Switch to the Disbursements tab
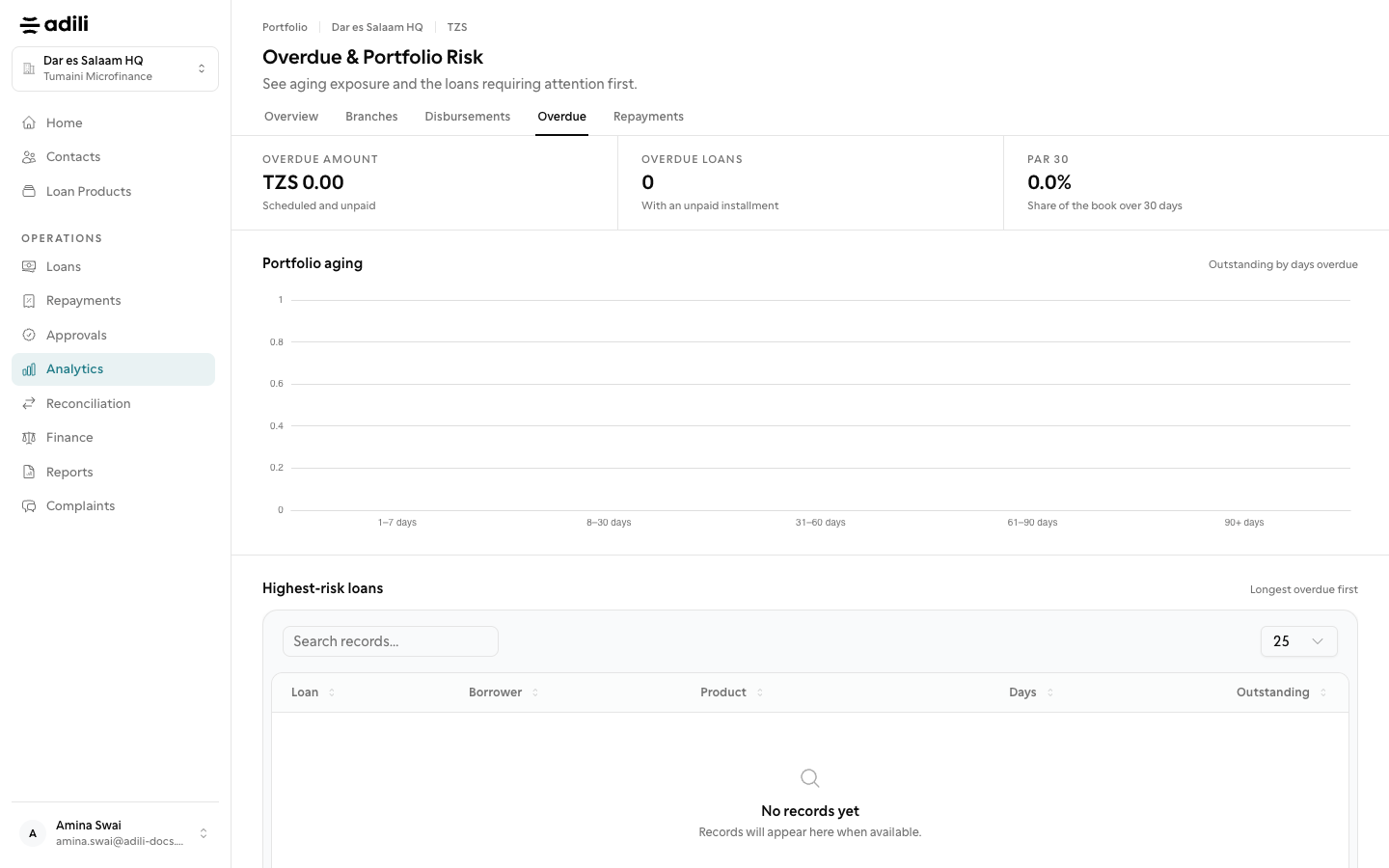This screenshot has height=868, width=1389. point(468,117)
